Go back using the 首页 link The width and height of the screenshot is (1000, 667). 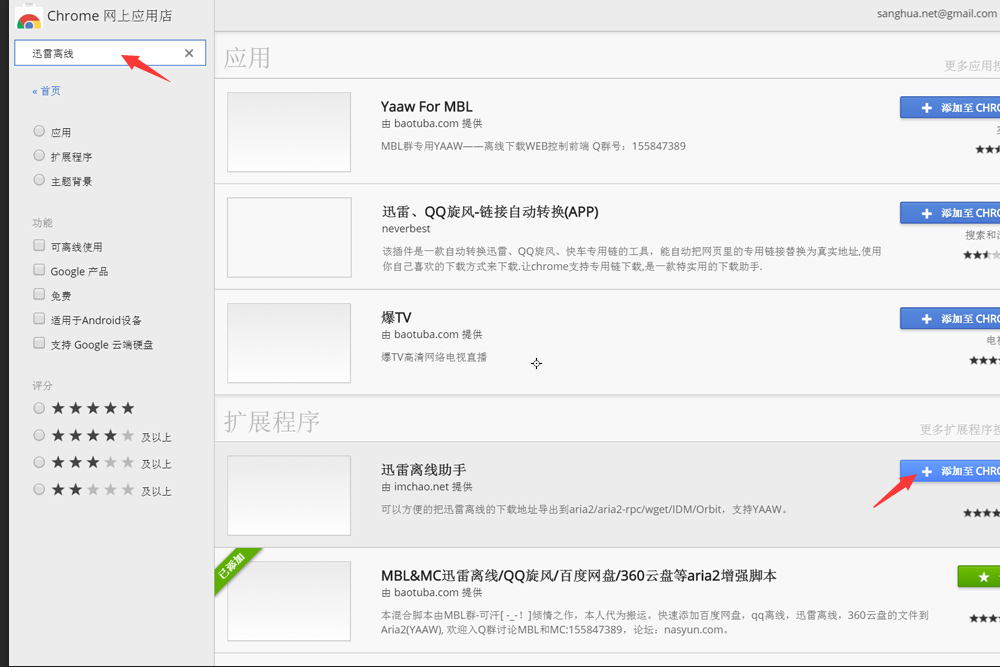click(x=46, y=89)
